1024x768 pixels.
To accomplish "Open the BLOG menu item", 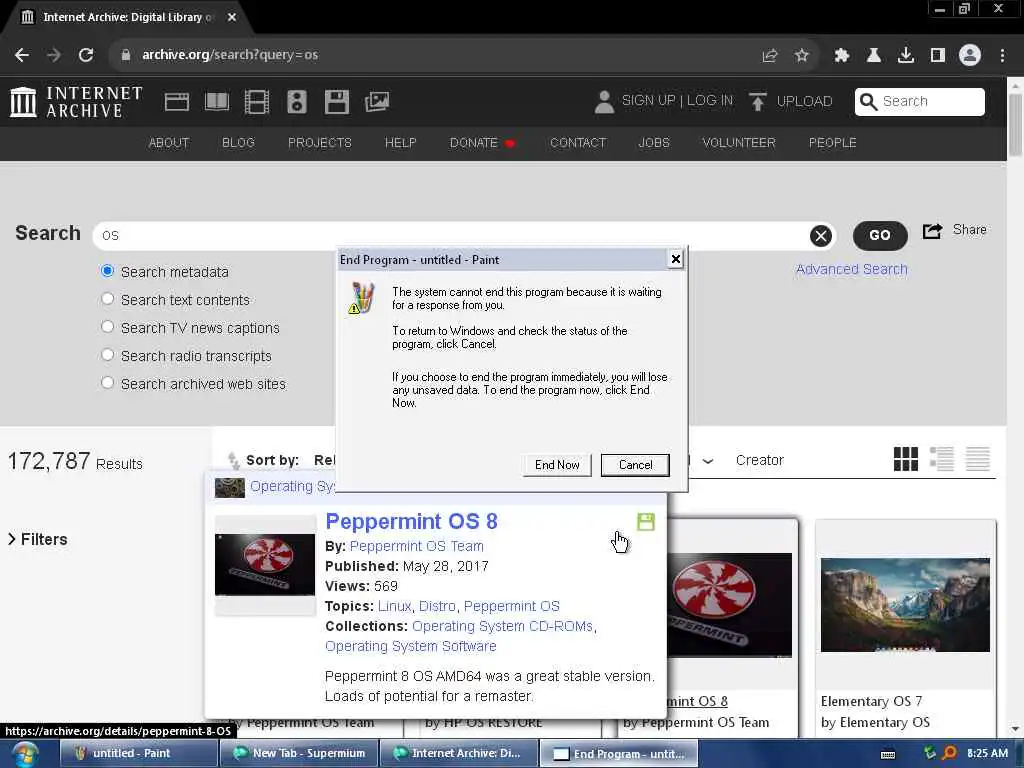I will point(238,142).
